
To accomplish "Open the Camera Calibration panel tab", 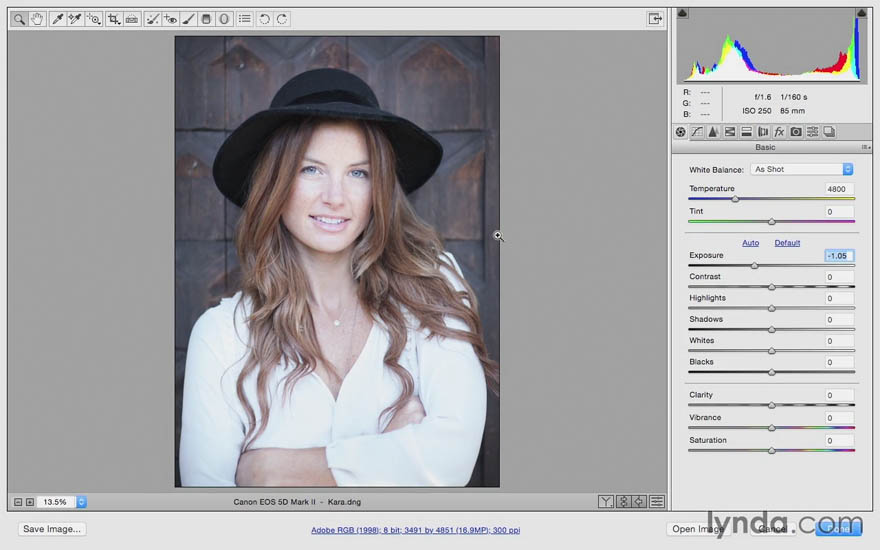I will point(796,132).
